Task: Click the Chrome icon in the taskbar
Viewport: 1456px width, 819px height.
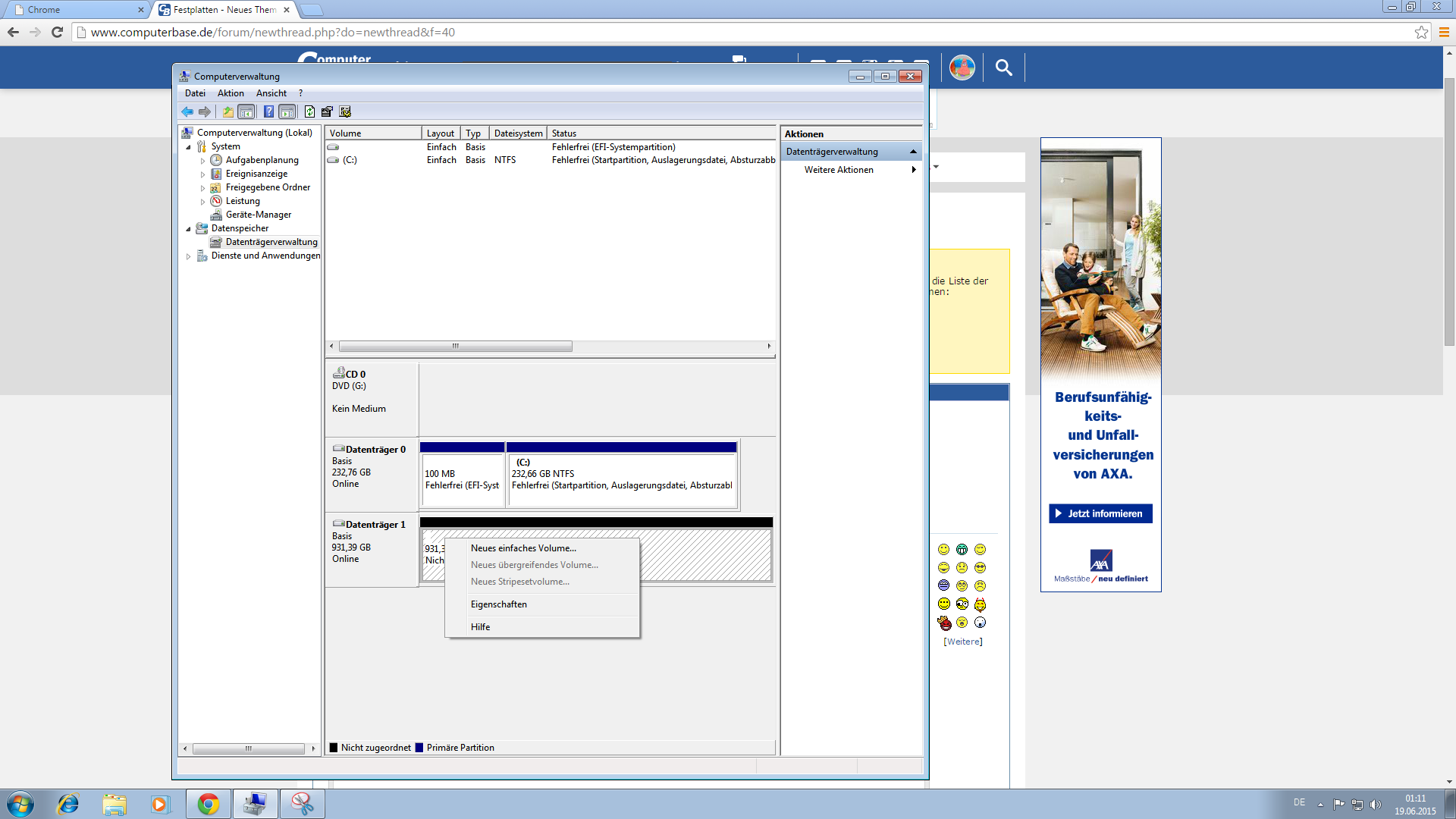Action: click(208, 804)
